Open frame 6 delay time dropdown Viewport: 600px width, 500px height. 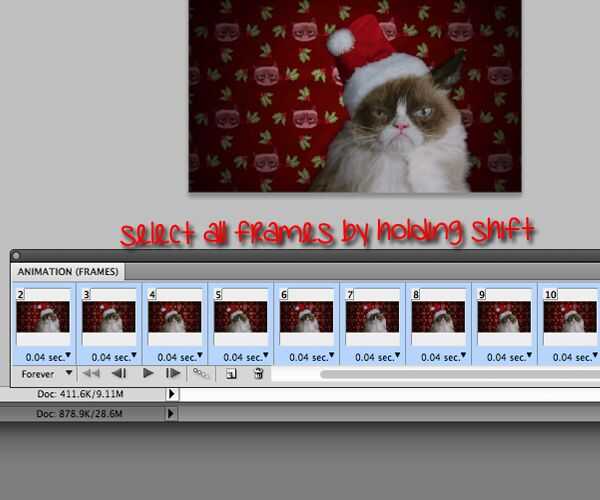click(x=311, y=357)
